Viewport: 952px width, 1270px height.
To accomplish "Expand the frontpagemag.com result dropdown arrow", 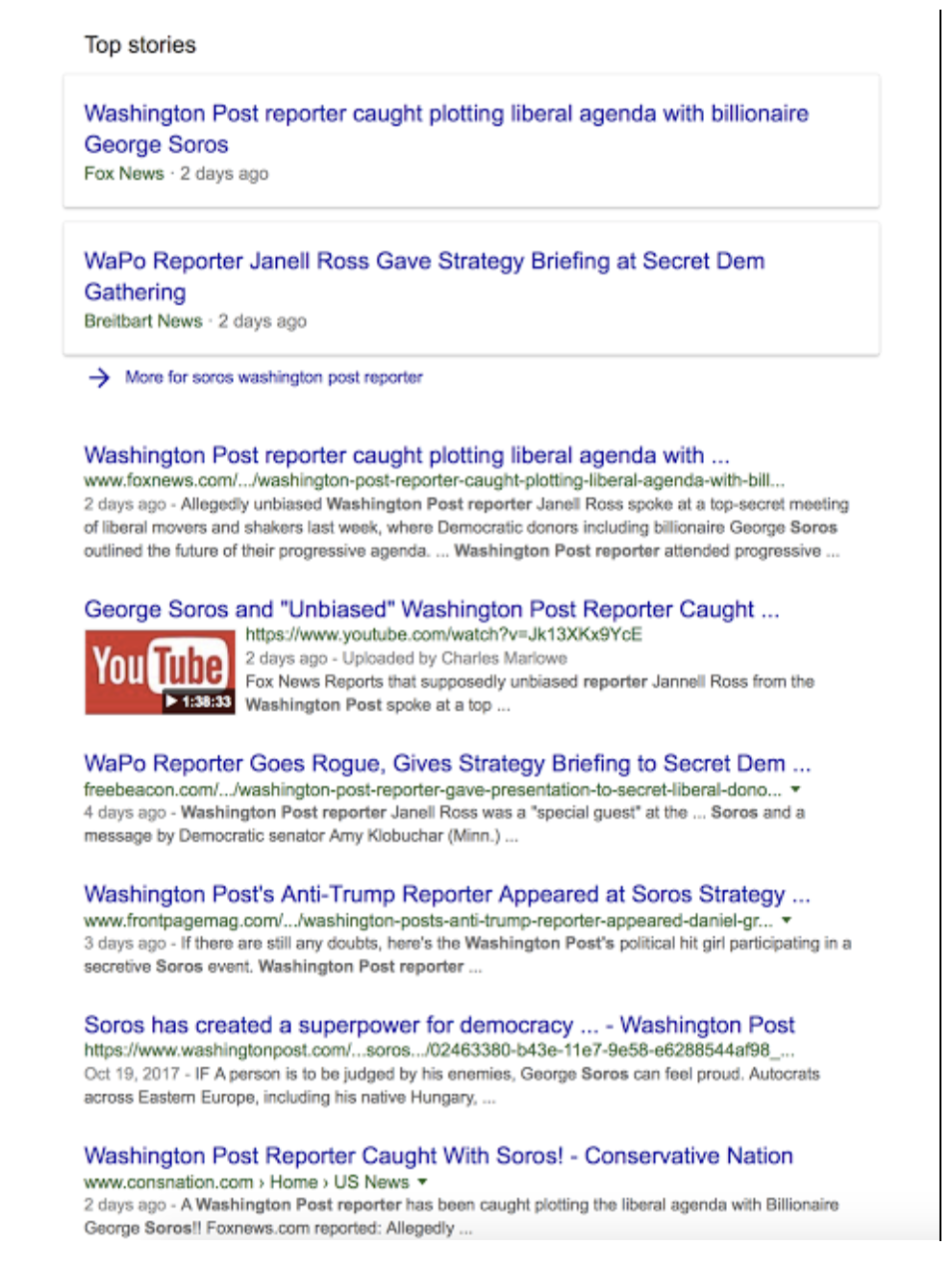I will 787,920.
